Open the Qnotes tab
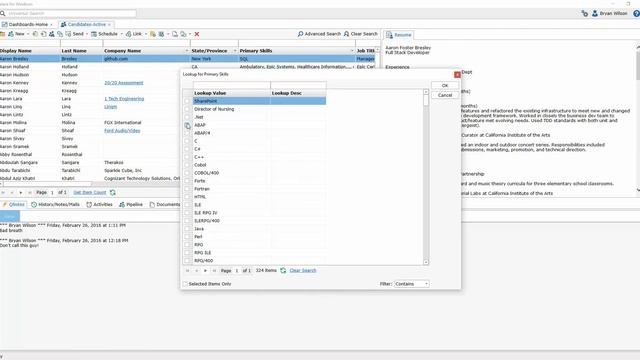 pos(13,204)
